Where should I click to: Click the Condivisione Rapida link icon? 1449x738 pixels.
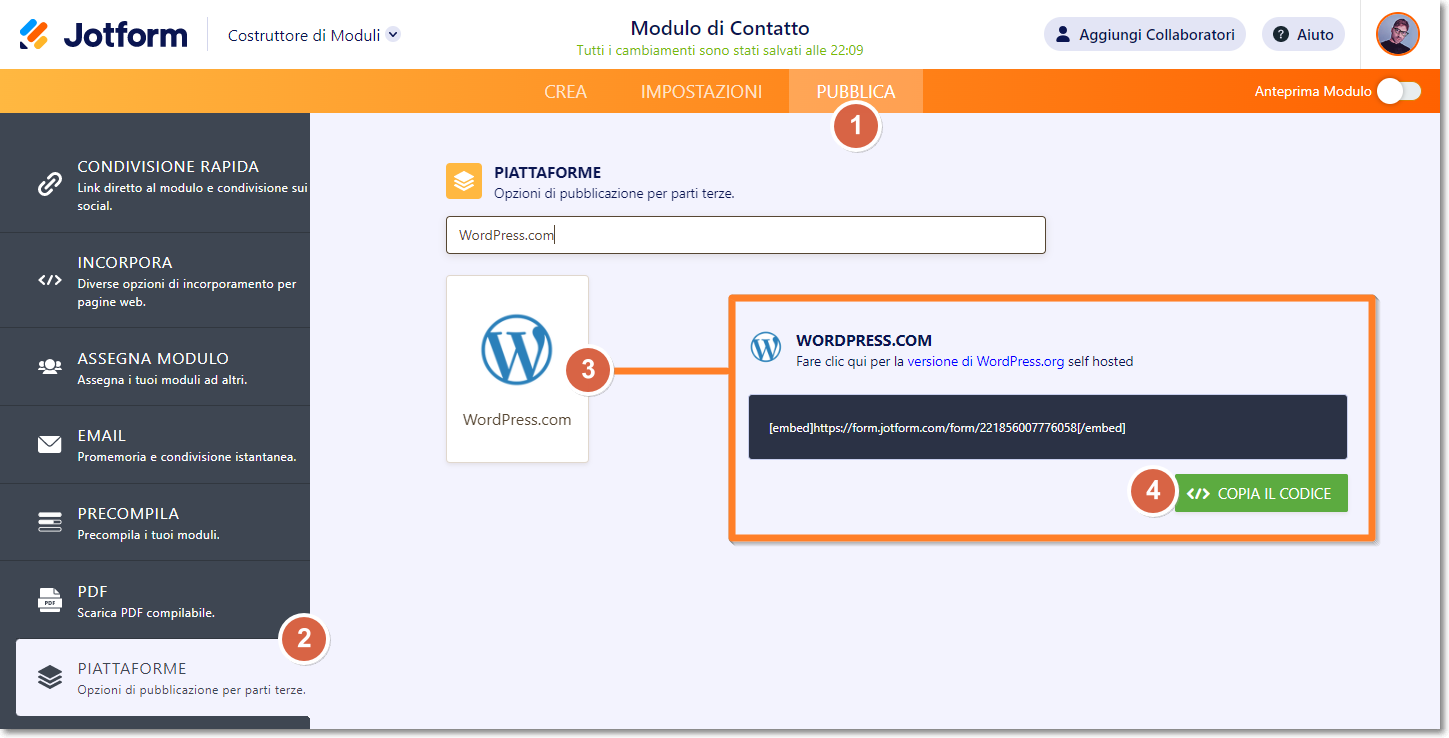click(49, 185)
